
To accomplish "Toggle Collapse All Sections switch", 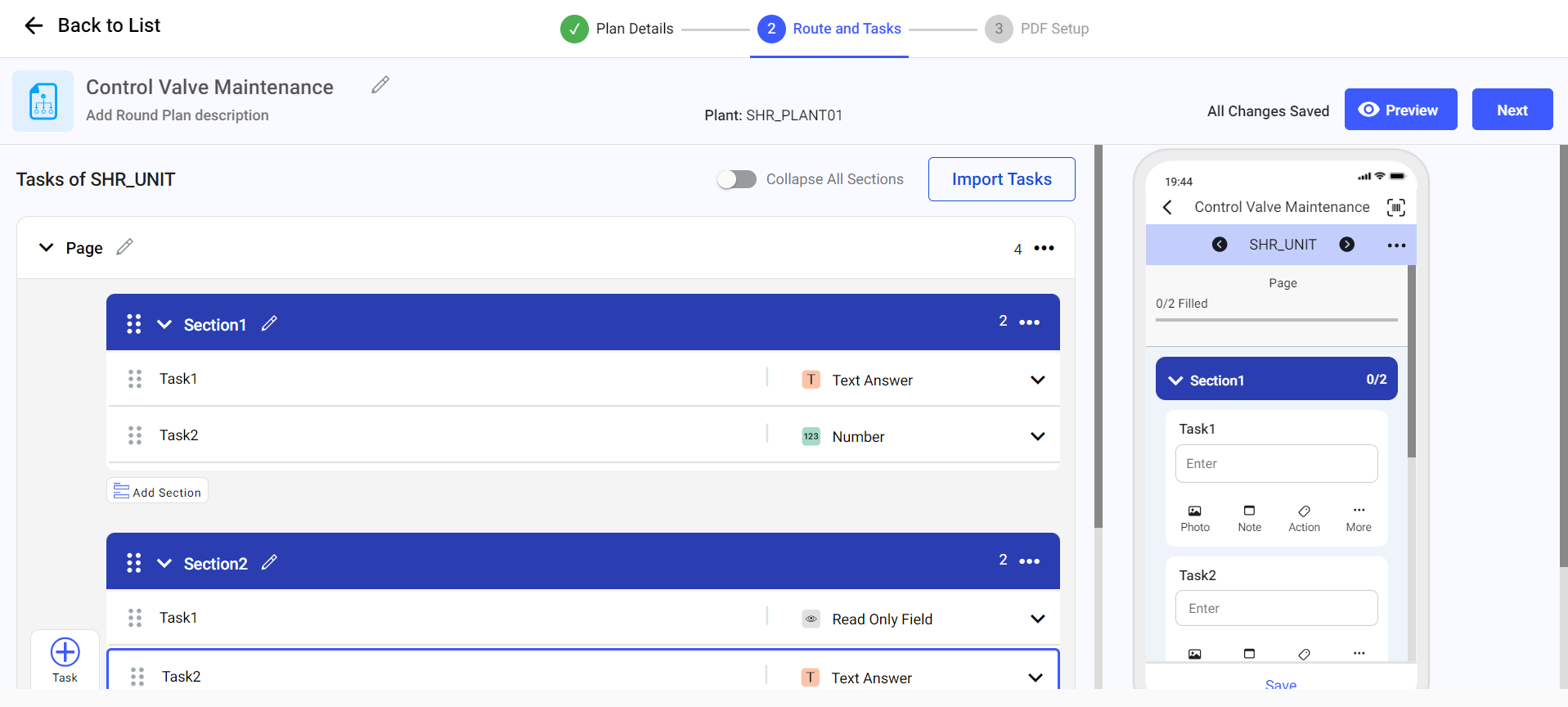I will pyautogui.click(x=736, y=179).
